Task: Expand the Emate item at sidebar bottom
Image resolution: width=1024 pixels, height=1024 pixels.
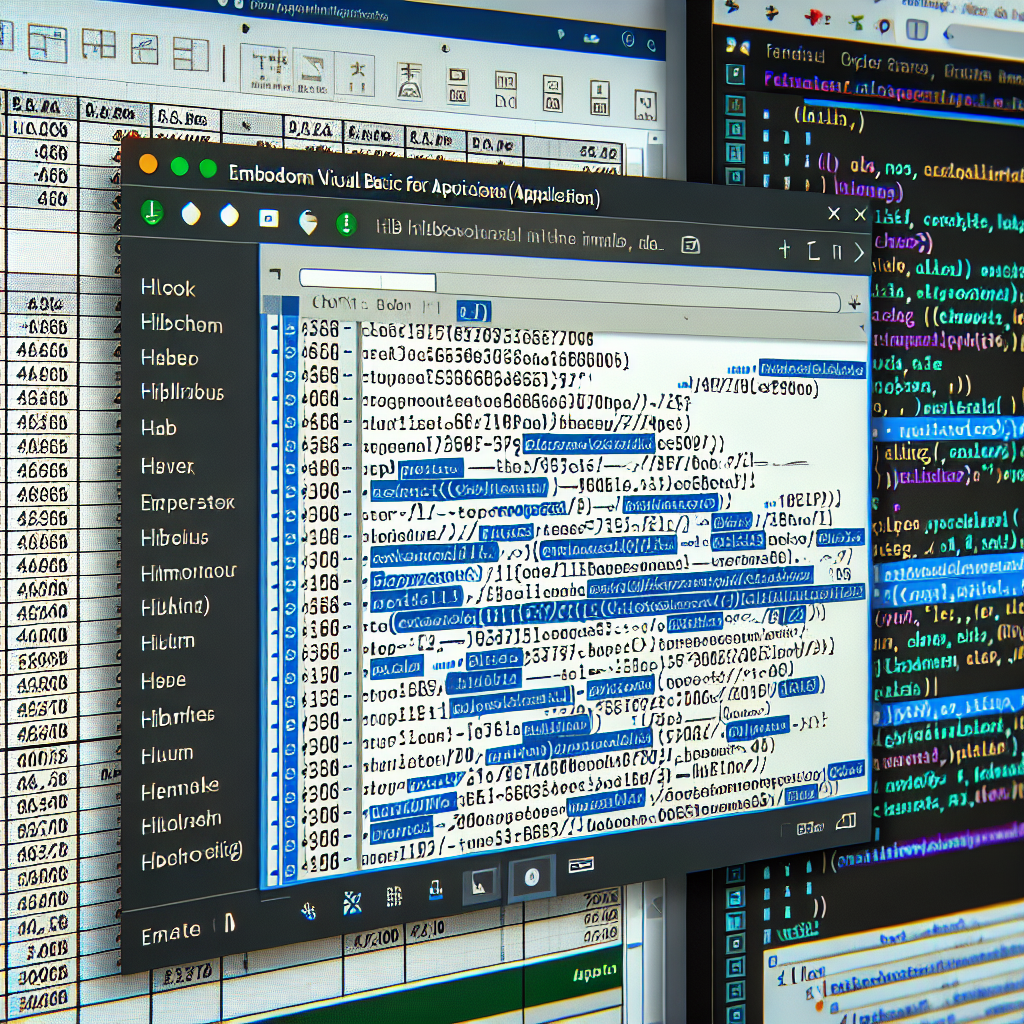Action: click(171, 932)
